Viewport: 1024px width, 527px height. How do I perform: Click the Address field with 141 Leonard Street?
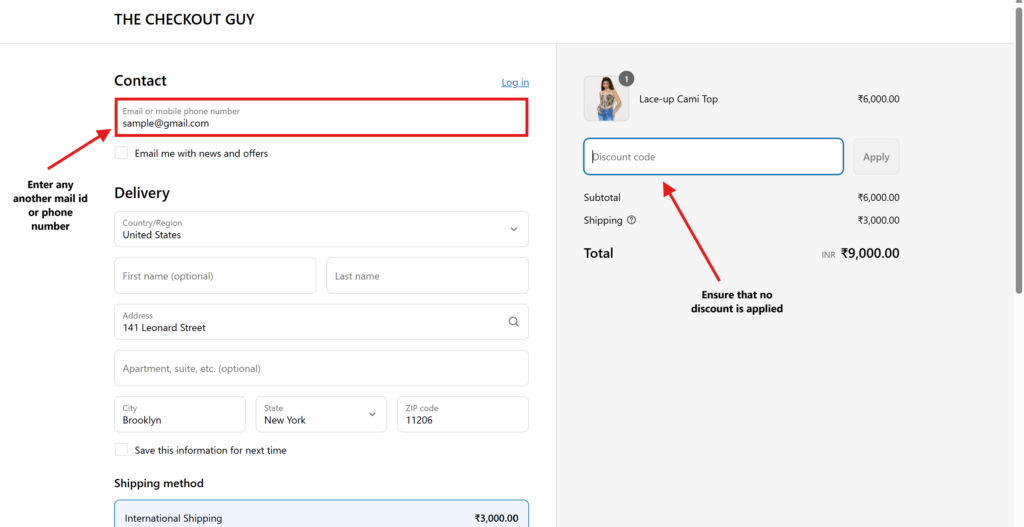(x=310, y=322)
